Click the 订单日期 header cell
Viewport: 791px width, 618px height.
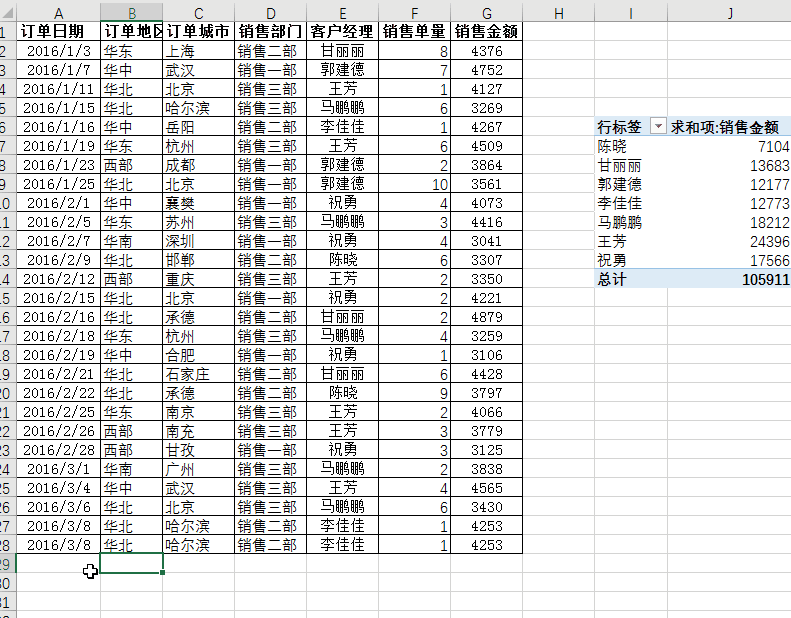click(59, 31)
